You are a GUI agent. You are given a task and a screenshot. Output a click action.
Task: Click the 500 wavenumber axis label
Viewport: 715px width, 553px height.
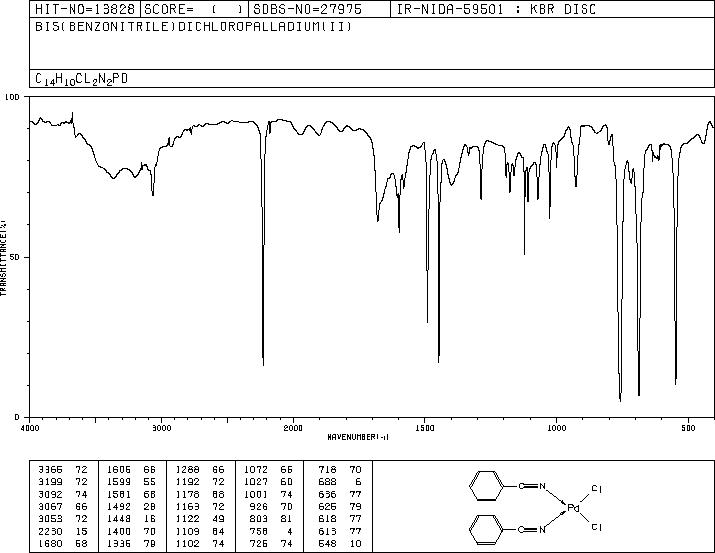[x=689, y=428]
